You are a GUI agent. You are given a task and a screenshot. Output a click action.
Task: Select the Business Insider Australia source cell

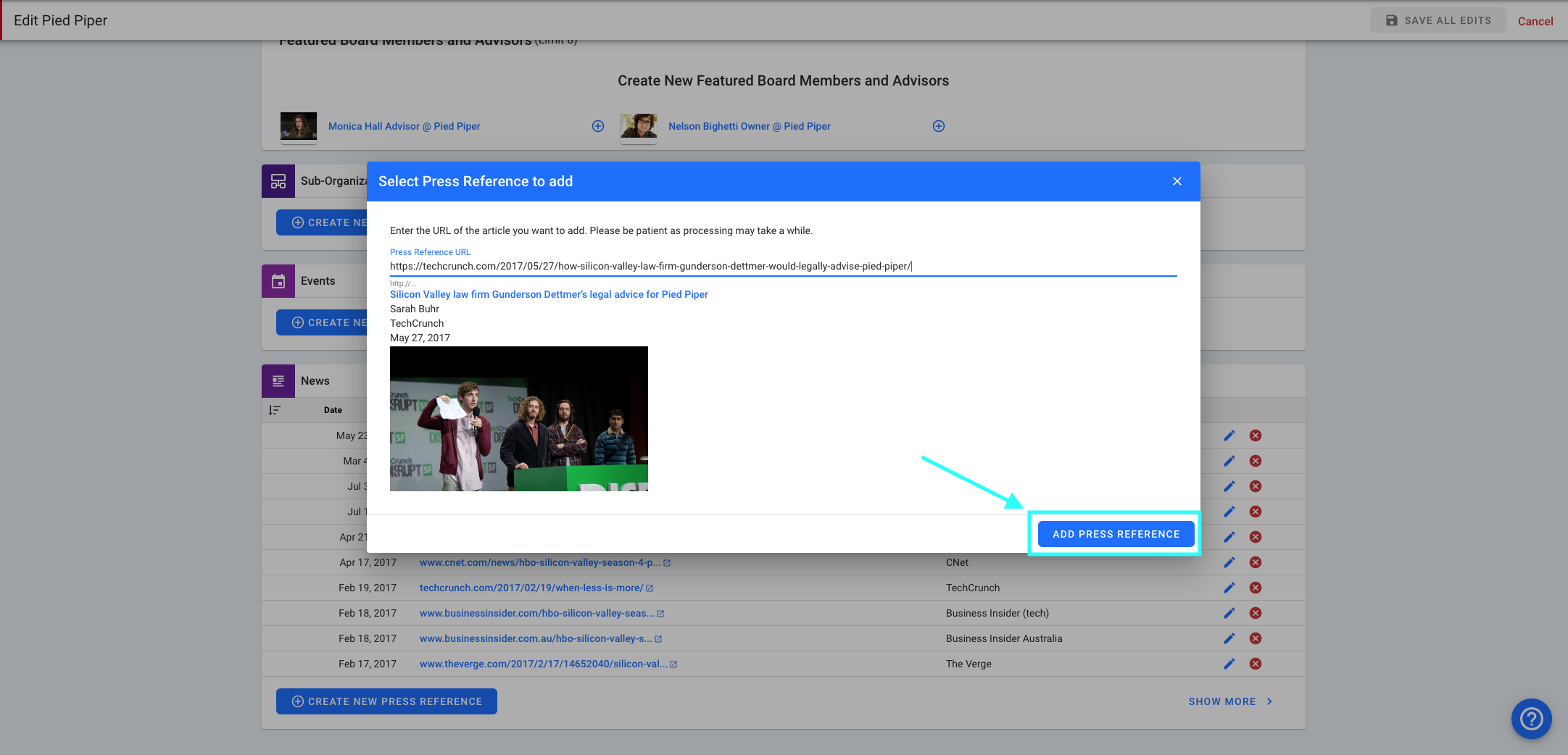(1004, 638)
